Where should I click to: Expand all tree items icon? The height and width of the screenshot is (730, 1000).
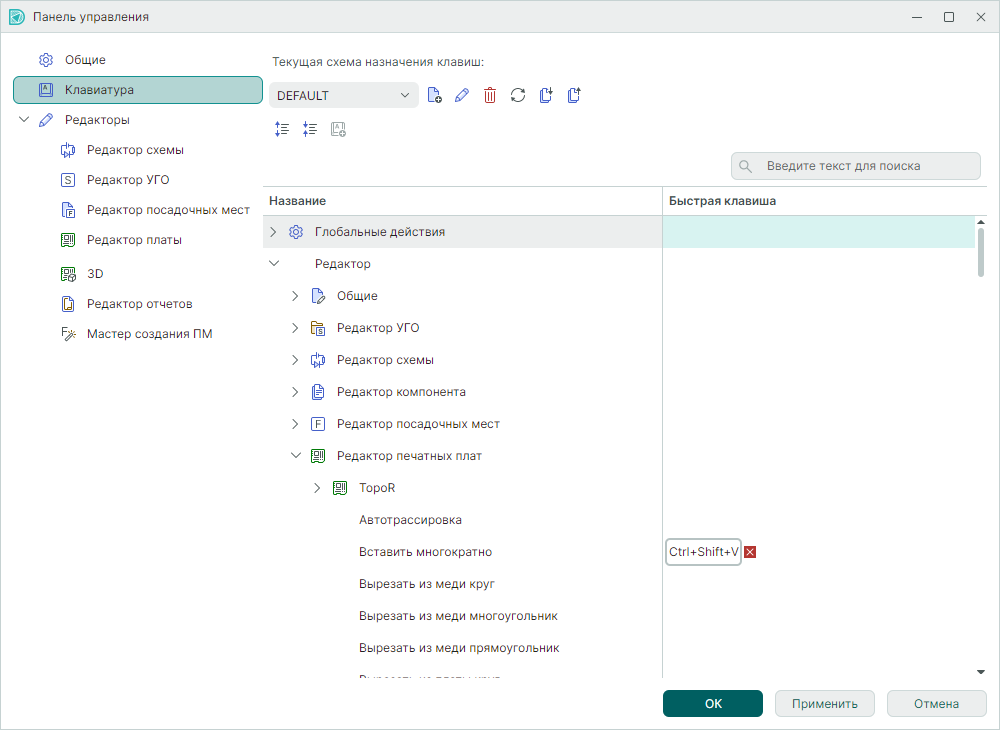[282, 129]
